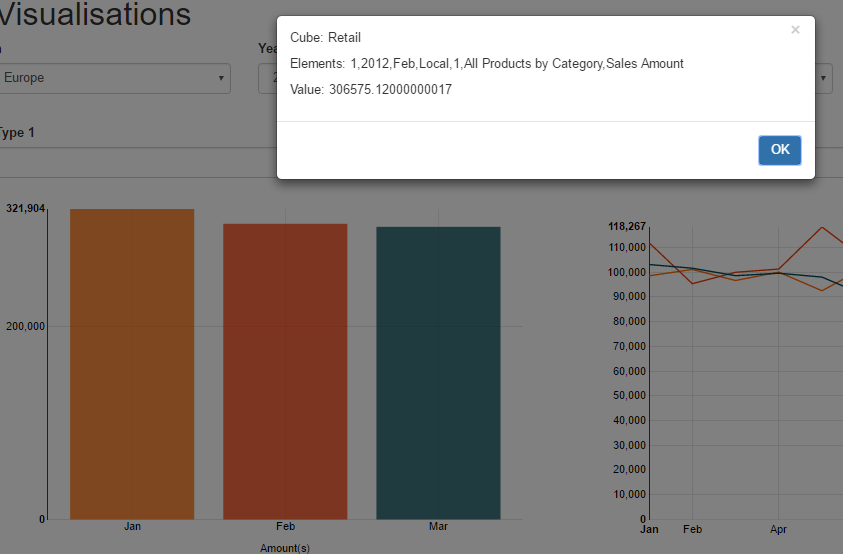Close the dialog with the × icon
The image size is (843, 554).
pyautogui.click(x=795, y=30)
